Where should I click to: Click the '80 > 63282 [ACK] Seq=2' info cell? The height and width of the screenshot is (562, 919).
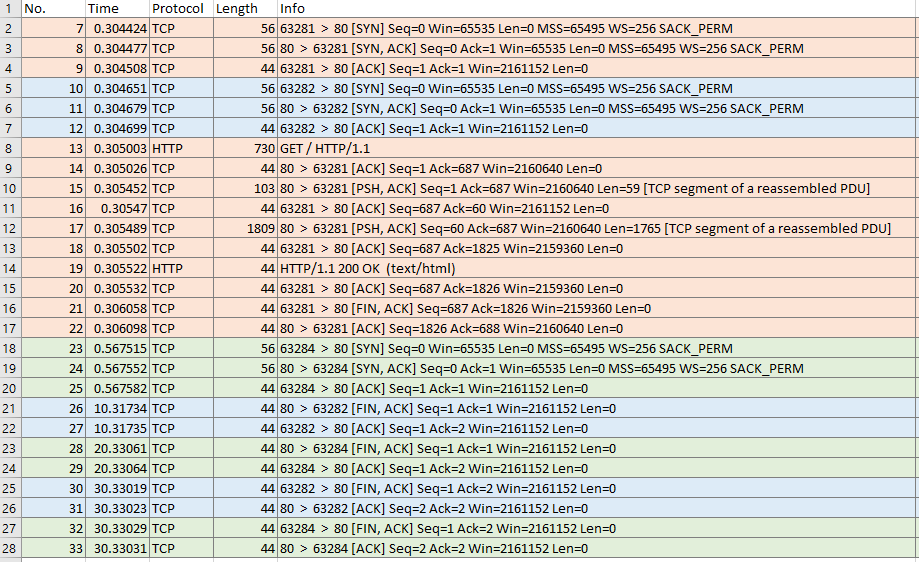pos(598,509)
